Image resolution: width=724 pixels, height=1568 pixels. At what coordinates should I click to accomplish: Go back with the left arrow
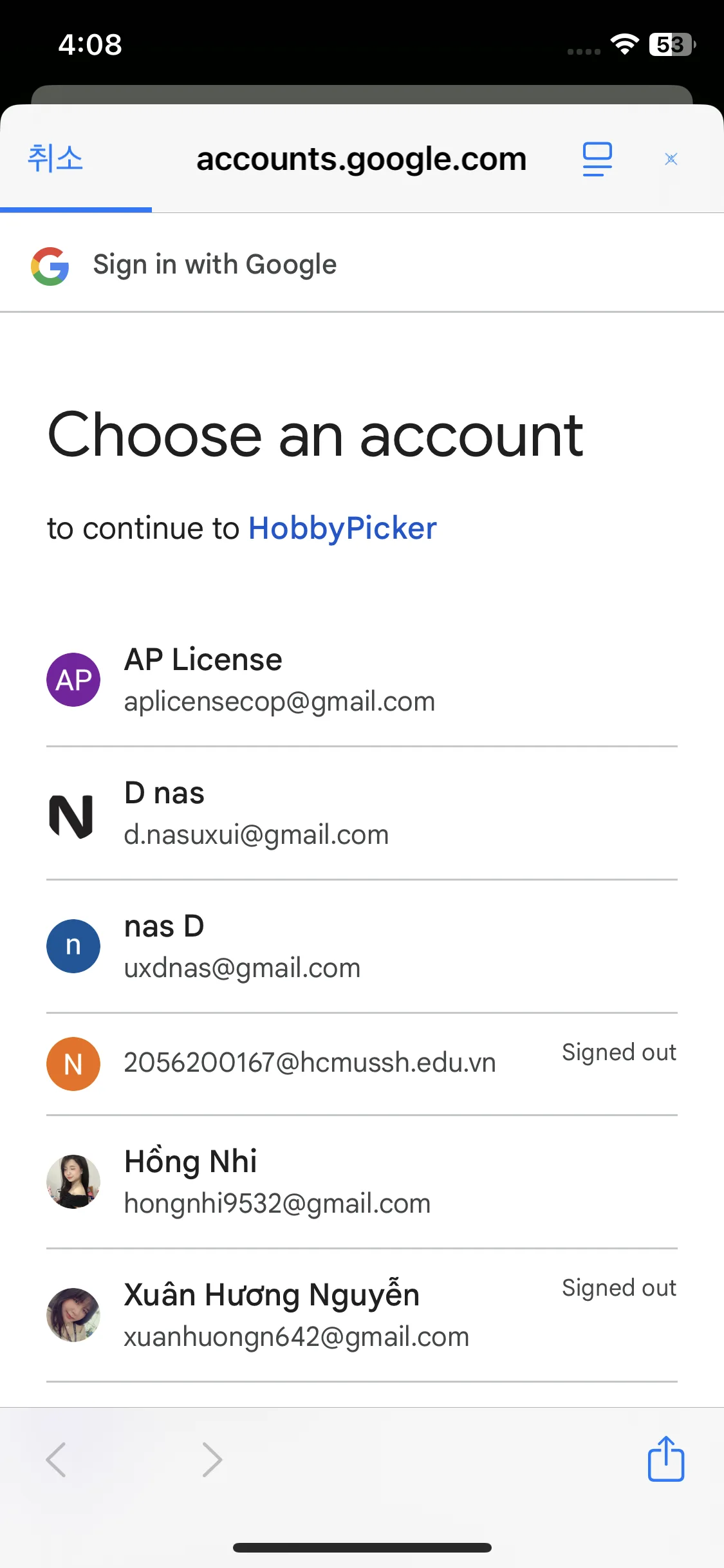57,1459
